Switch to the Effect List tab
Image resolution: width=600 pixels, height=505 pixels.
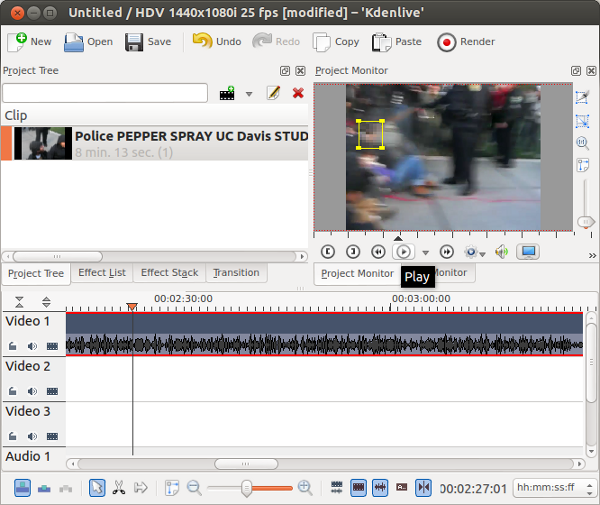[x=102, y=273]
